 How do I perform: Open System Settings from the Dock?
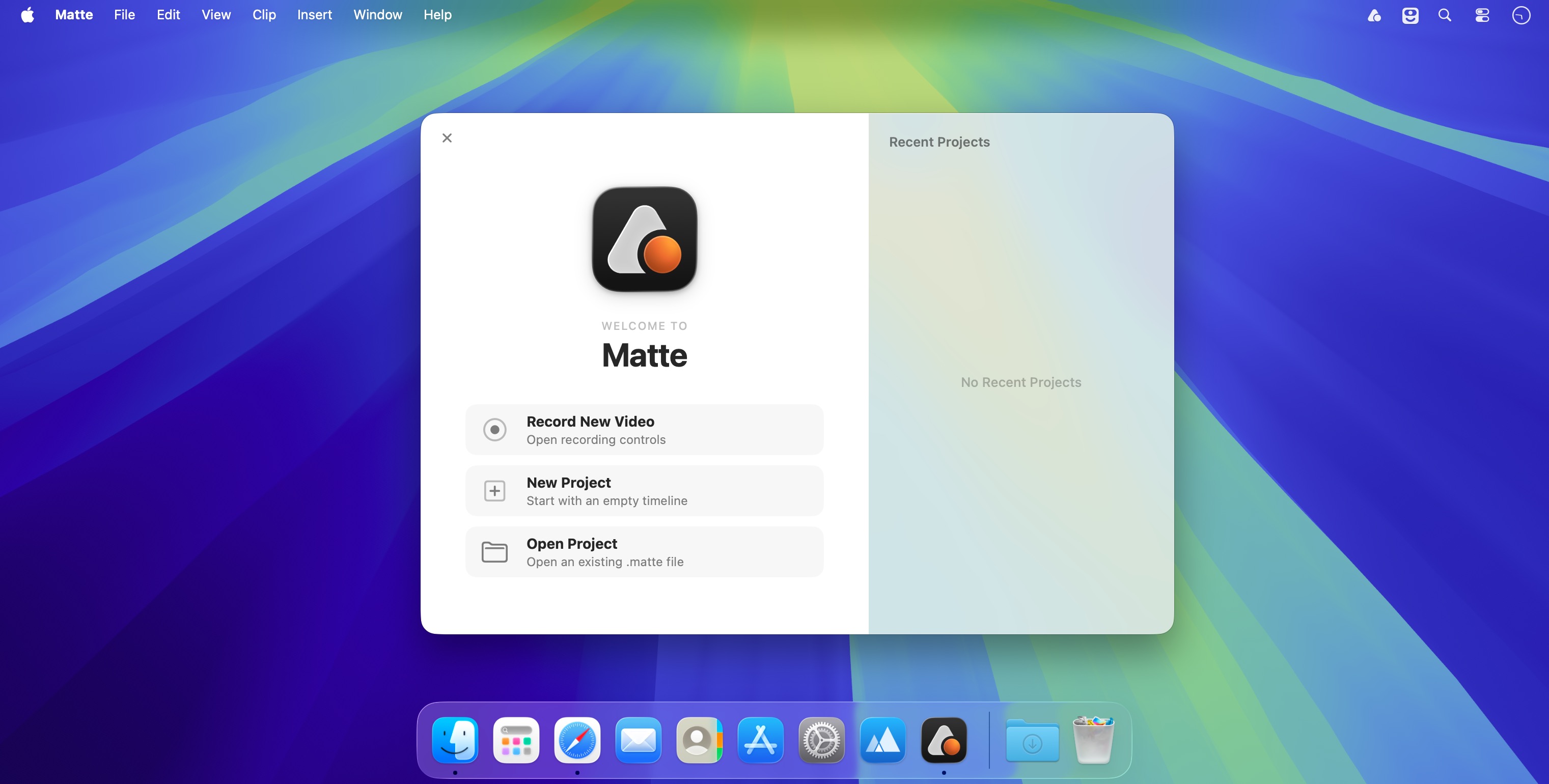pos(821,740)
